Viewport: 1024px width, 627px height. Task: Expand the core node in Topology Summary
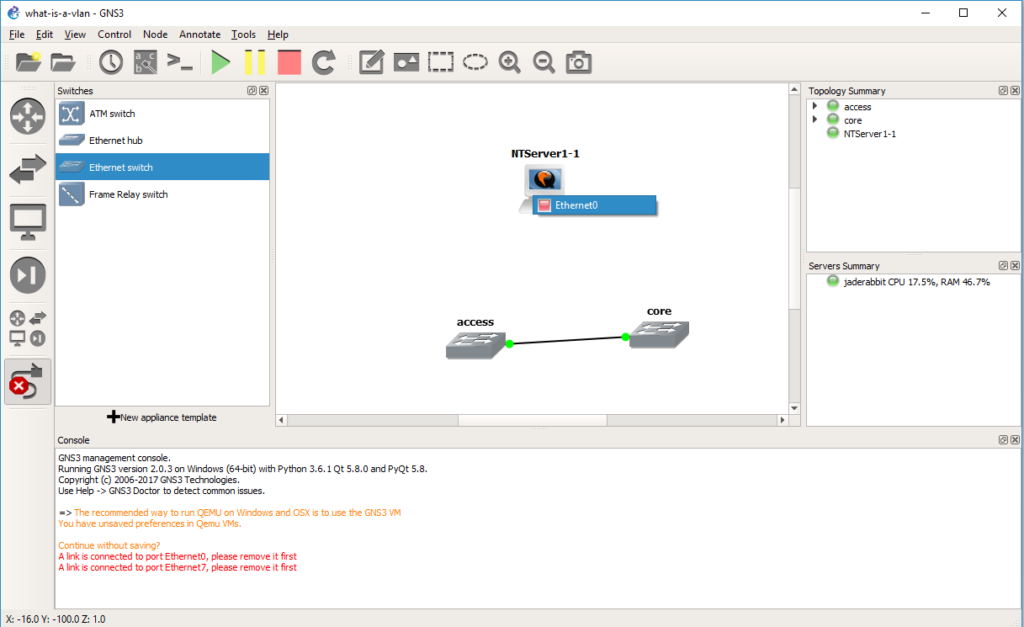(x=815, y=120)
